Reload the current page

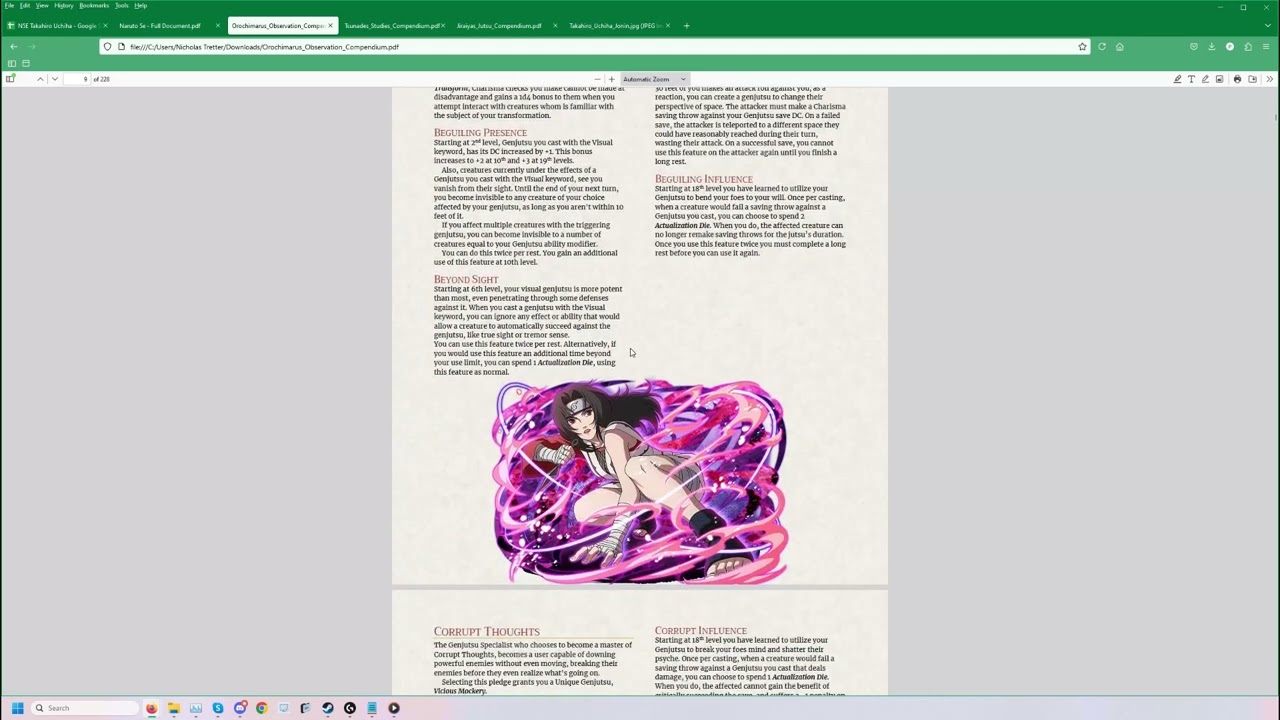[x=1102, y=46]
